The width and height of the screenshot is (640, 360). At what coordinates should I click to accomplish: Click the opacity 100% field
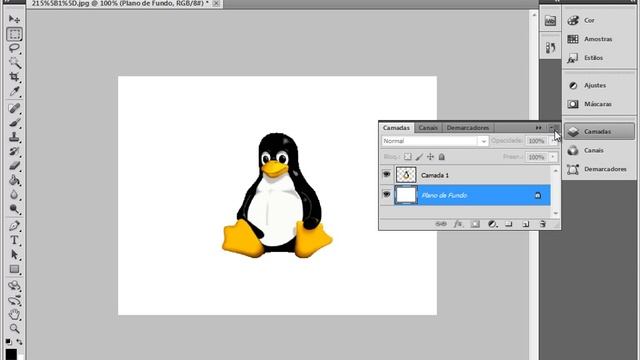click(x=537, y=141)
